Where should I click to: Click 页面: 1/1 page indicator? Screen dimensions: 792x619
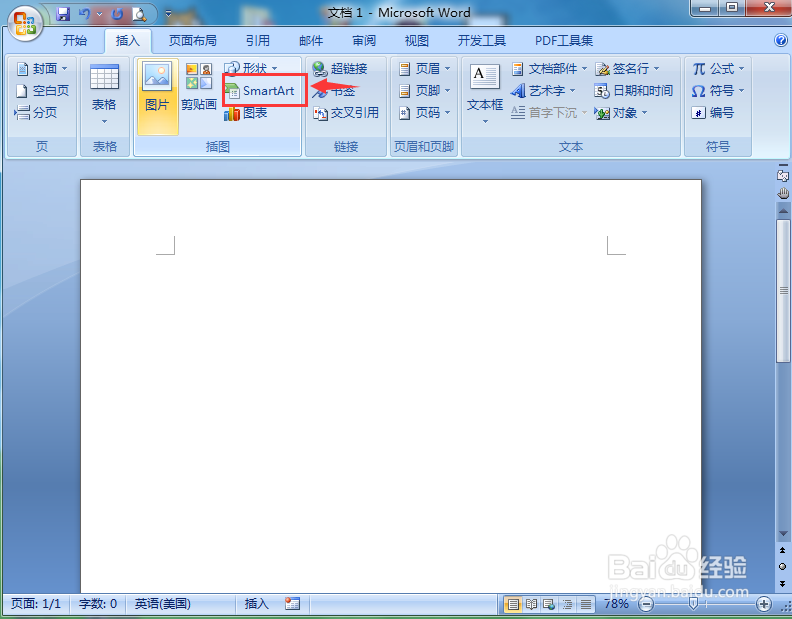point(35,604)
